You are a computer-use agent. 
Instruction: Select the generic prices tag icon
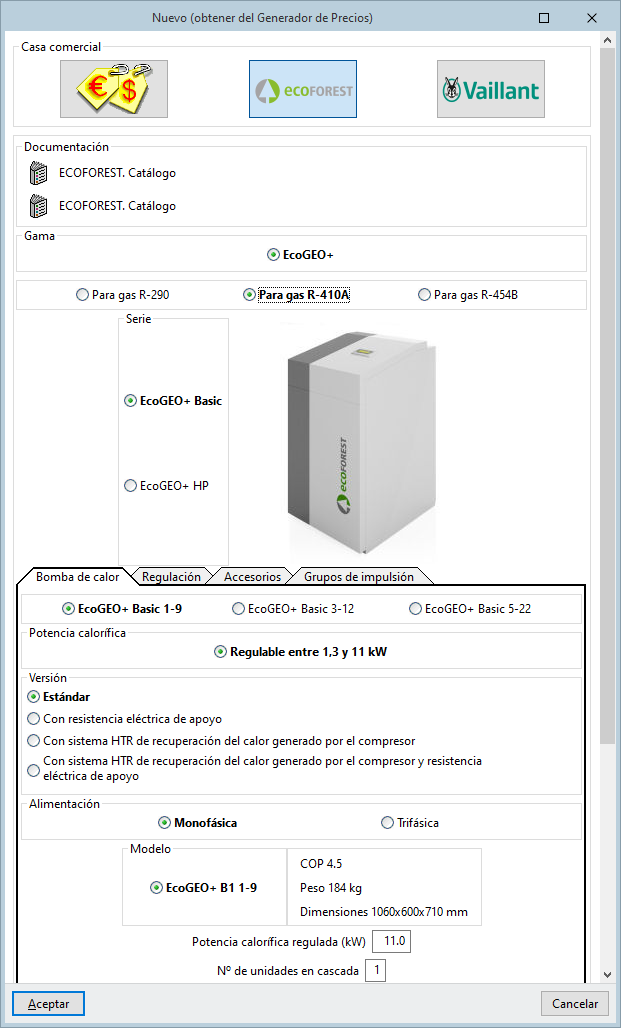tap(114, 89)
